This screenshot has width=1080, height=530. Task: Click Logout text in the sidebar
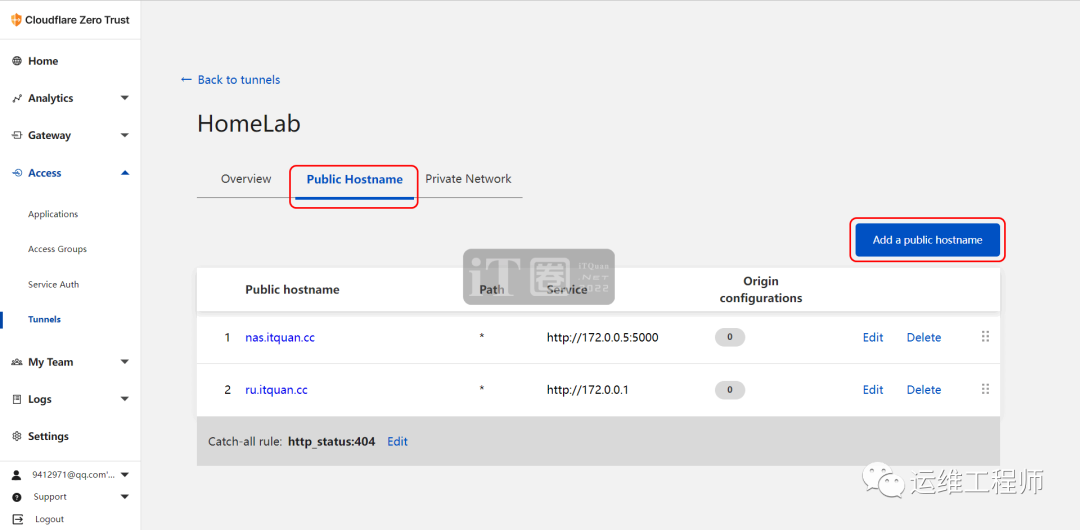50,519
